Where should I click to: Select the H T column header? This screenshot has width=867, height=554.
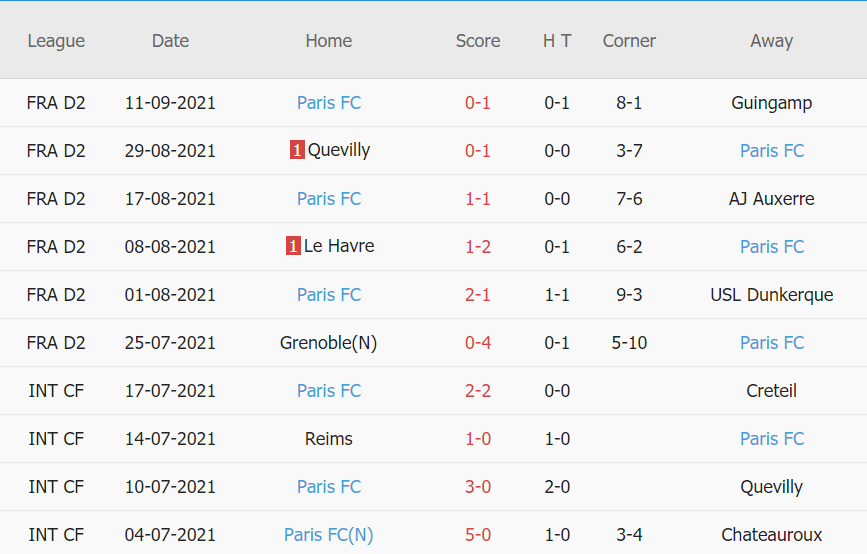pos(557,41)
